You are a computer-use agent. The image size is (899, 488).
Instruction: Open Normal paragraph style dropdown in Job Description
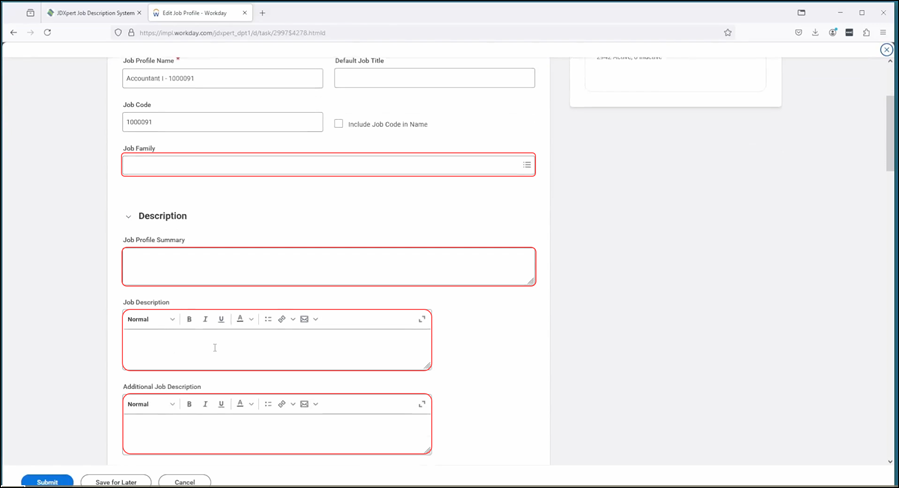[151, 320]
